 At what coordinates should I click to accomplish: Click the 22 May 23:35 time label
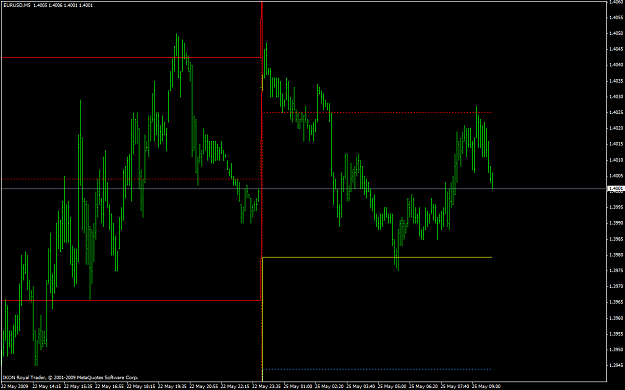[x=266, y=386]
